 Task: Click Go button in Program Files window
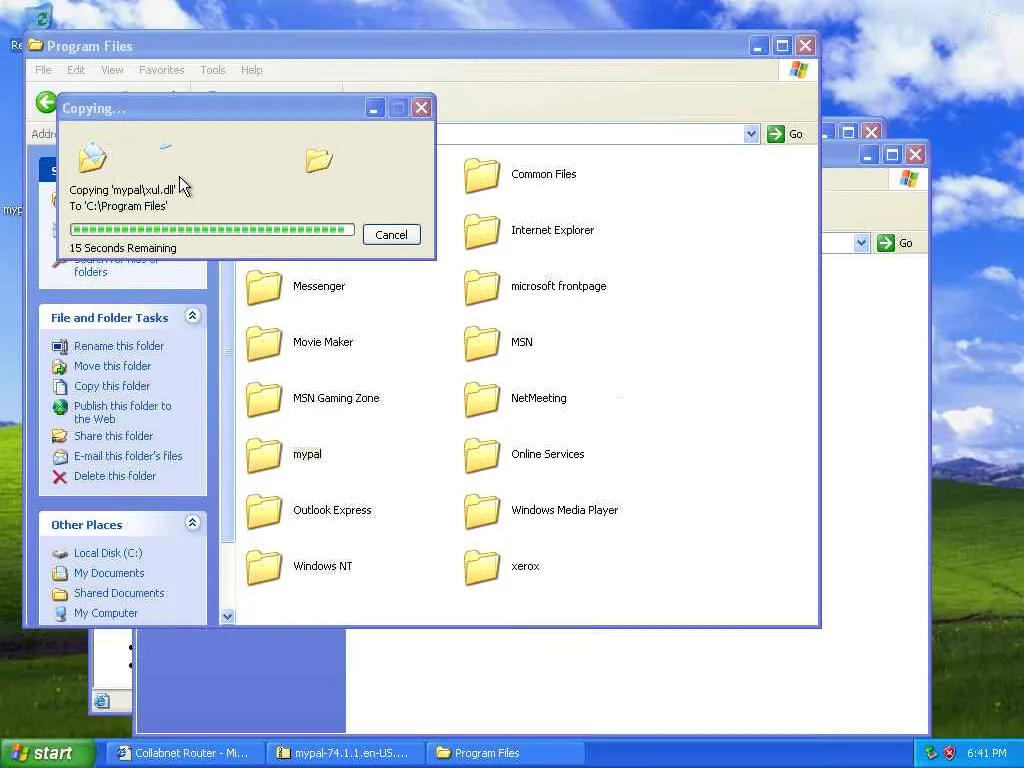[786, 134]
